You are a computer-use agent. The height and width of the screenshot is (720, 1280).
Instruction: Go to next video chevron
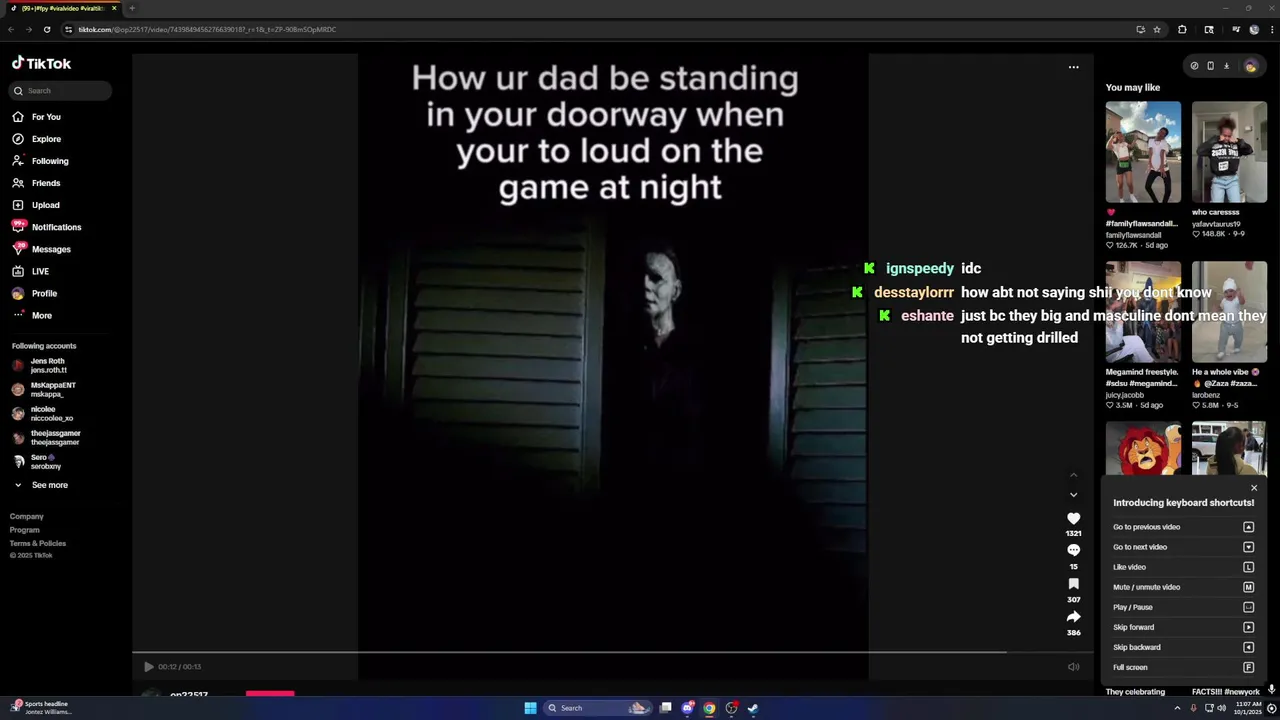(x=1073, y=495)
